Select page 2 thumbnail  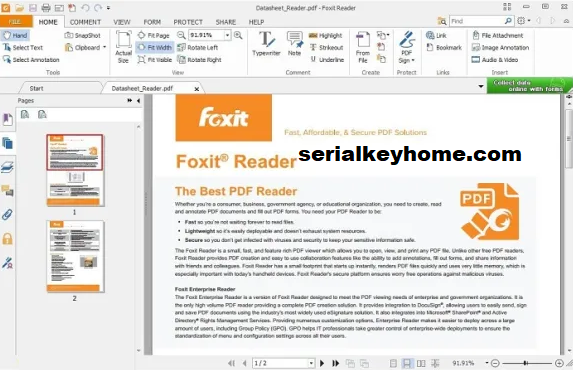coord(75,256)
